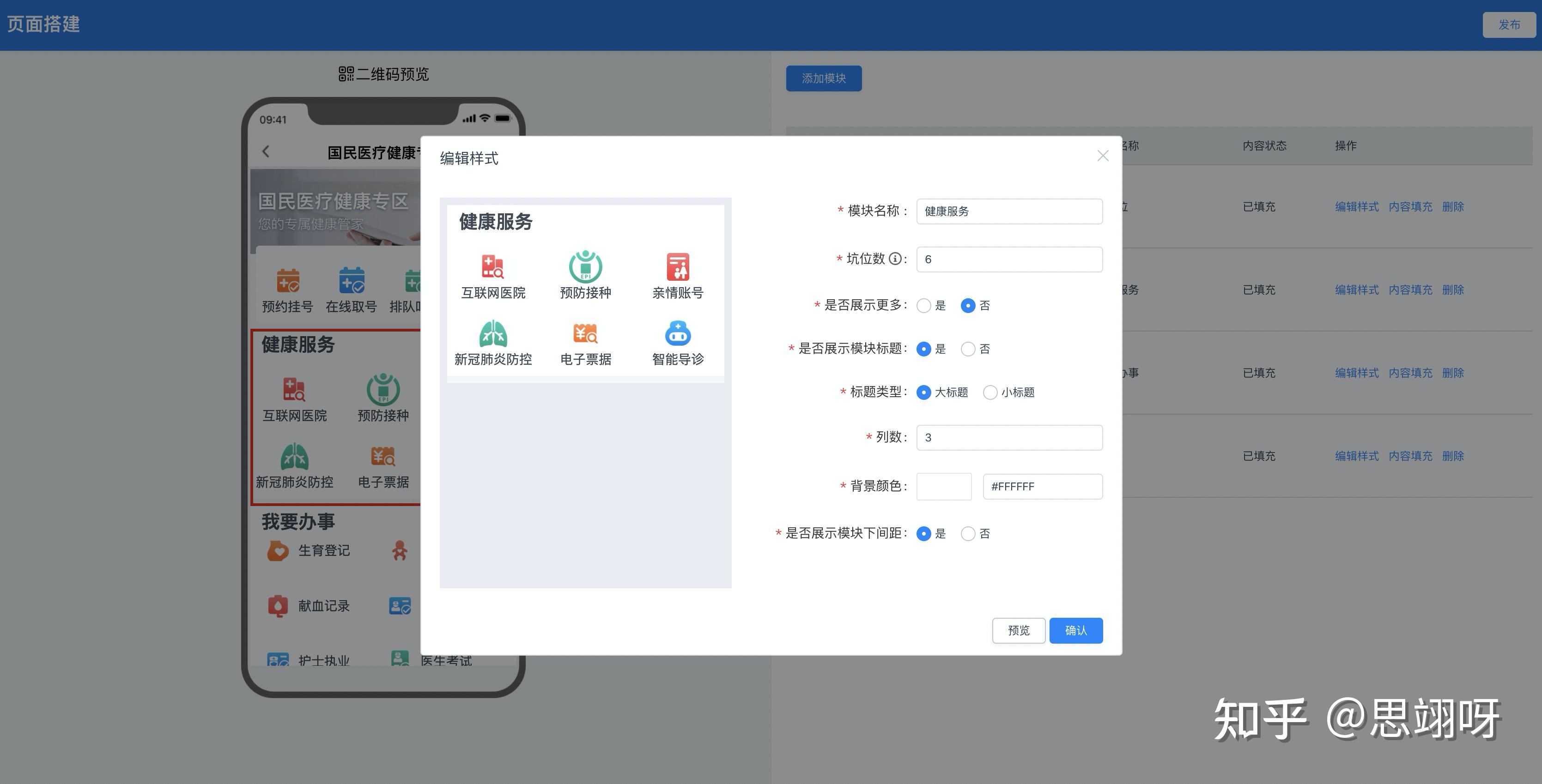Click the 添加模块 button
Image resolution: width=1542 pixels, height=784 pixels.
coord(824,78)
